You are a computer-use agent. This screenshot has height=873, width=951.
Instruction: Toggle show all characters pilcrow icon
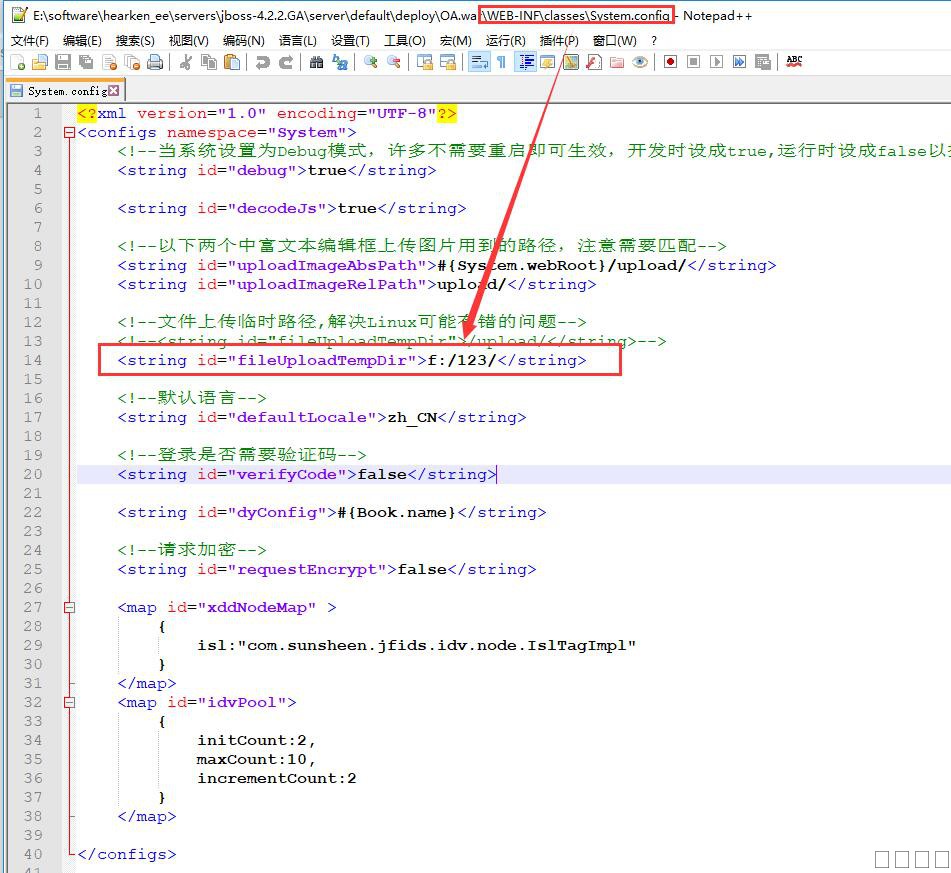[x=501, y=62]
